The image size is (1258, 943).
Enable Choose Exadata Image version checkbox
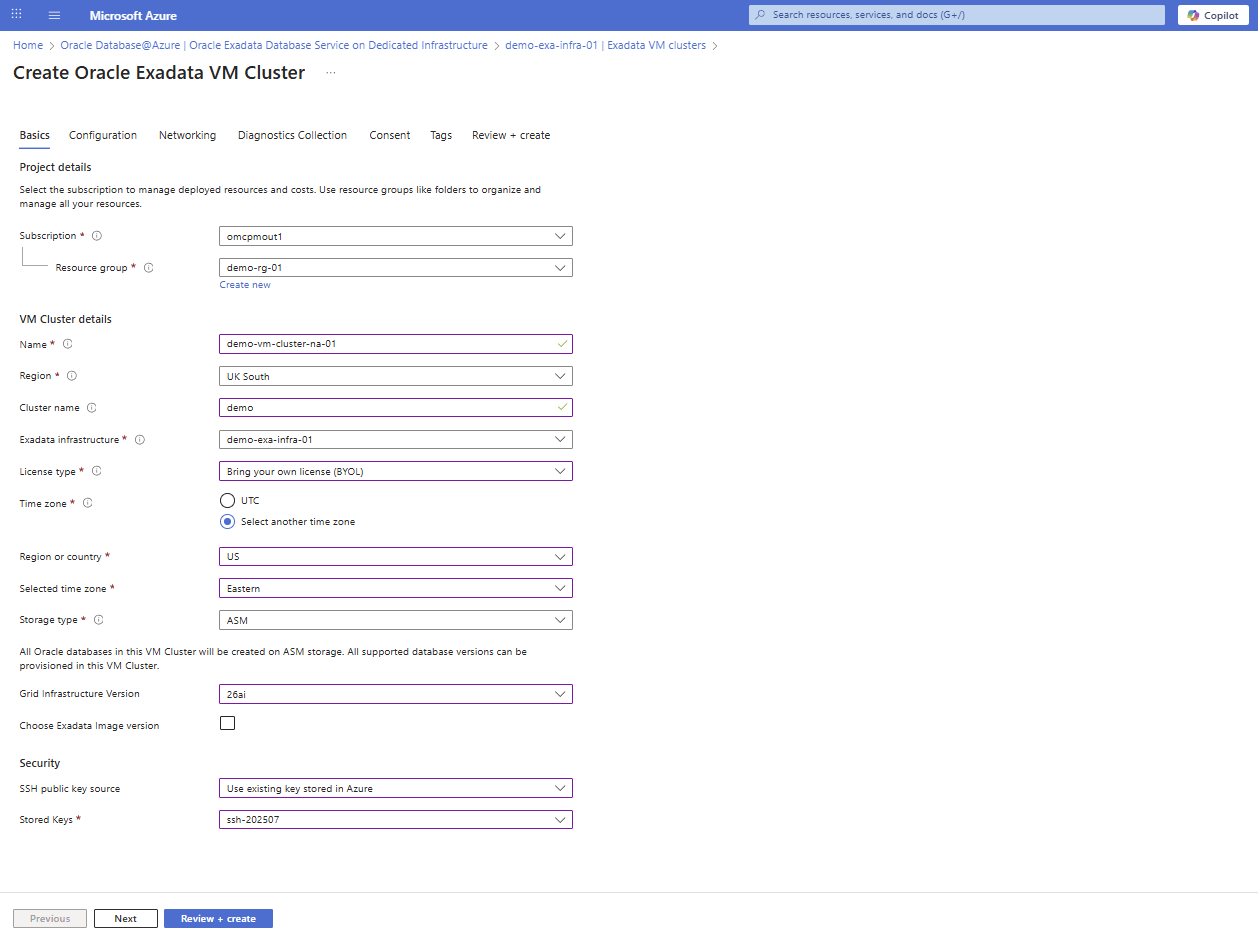227,722
